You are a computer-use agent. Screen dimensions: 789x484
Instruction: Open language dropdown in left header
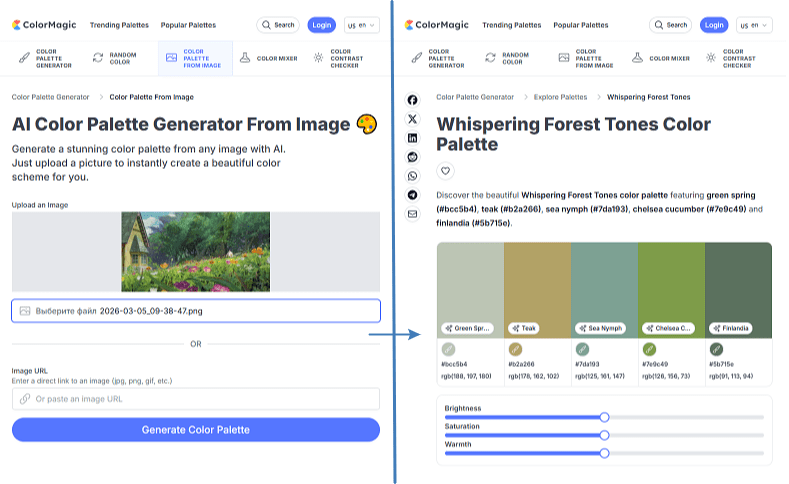(362, 25)
